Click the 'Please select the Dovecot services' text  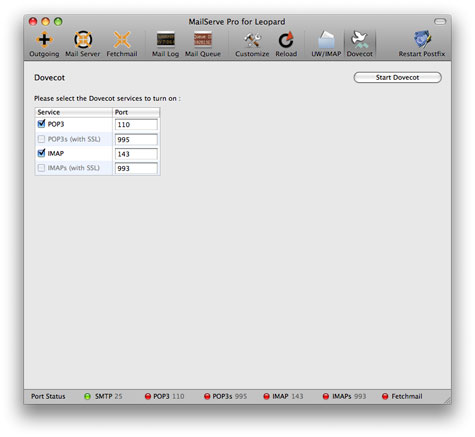107,99
